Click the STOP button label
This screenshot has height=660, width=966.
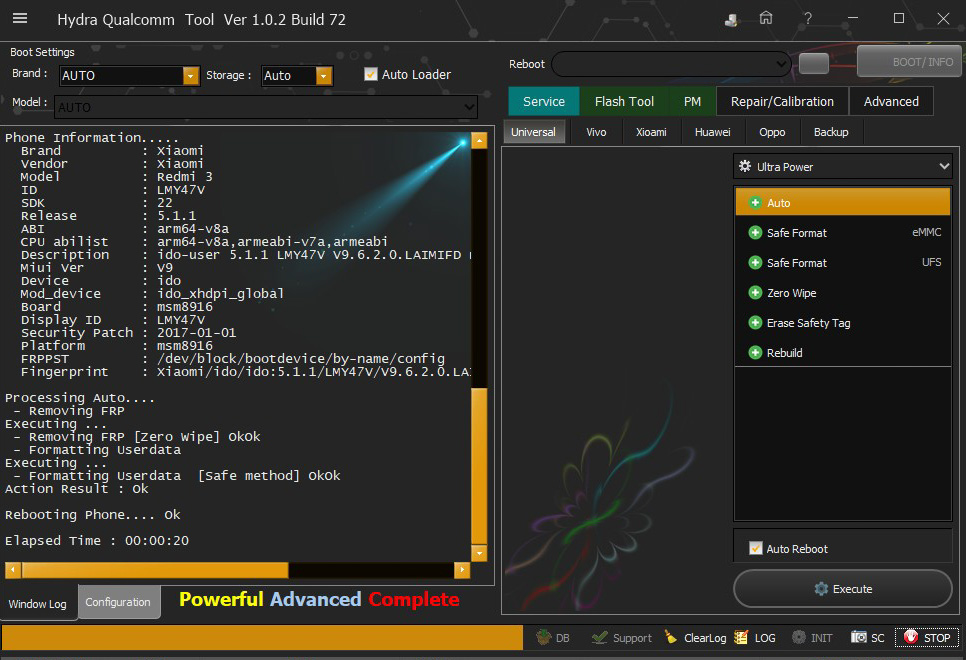tap(936, 638)
